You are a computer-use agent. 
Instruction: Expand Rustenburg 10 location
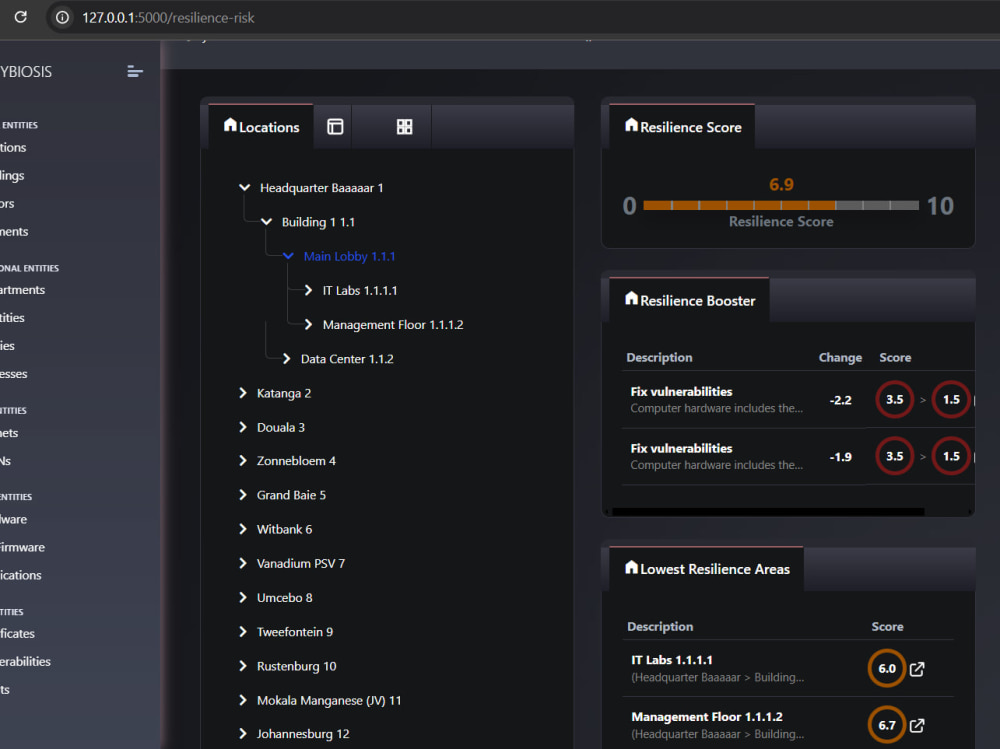click(242, 666)
